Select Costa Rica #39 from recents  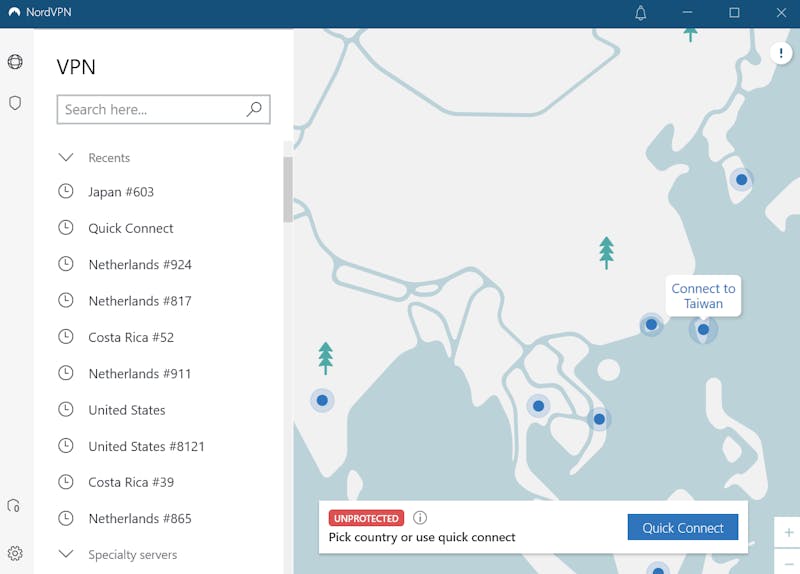(131, 482)
